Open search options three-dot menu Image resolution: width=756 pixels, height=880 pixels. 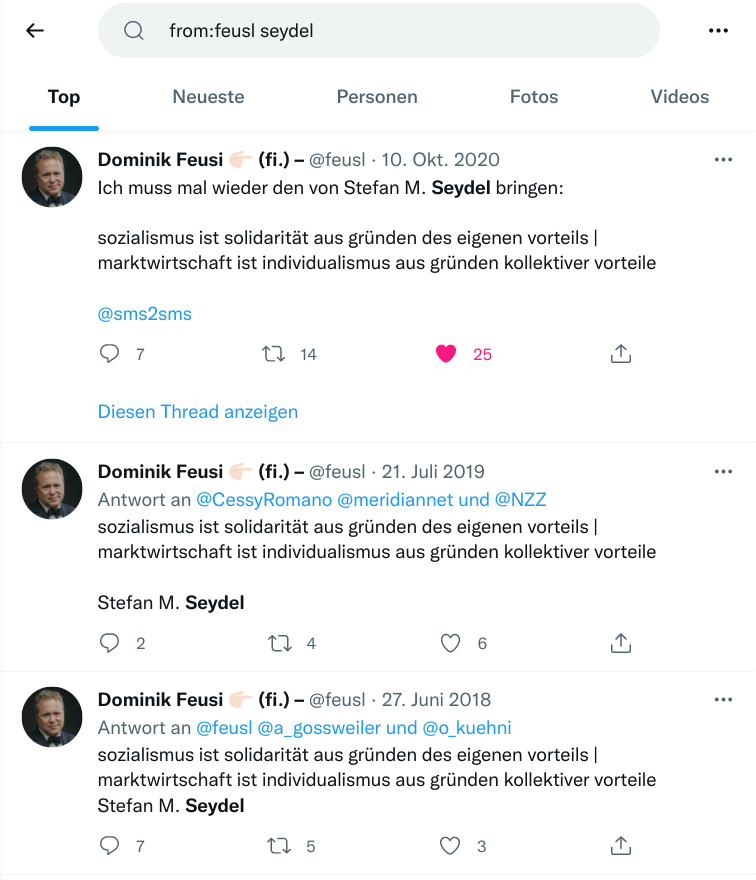(x=718, y=31)
